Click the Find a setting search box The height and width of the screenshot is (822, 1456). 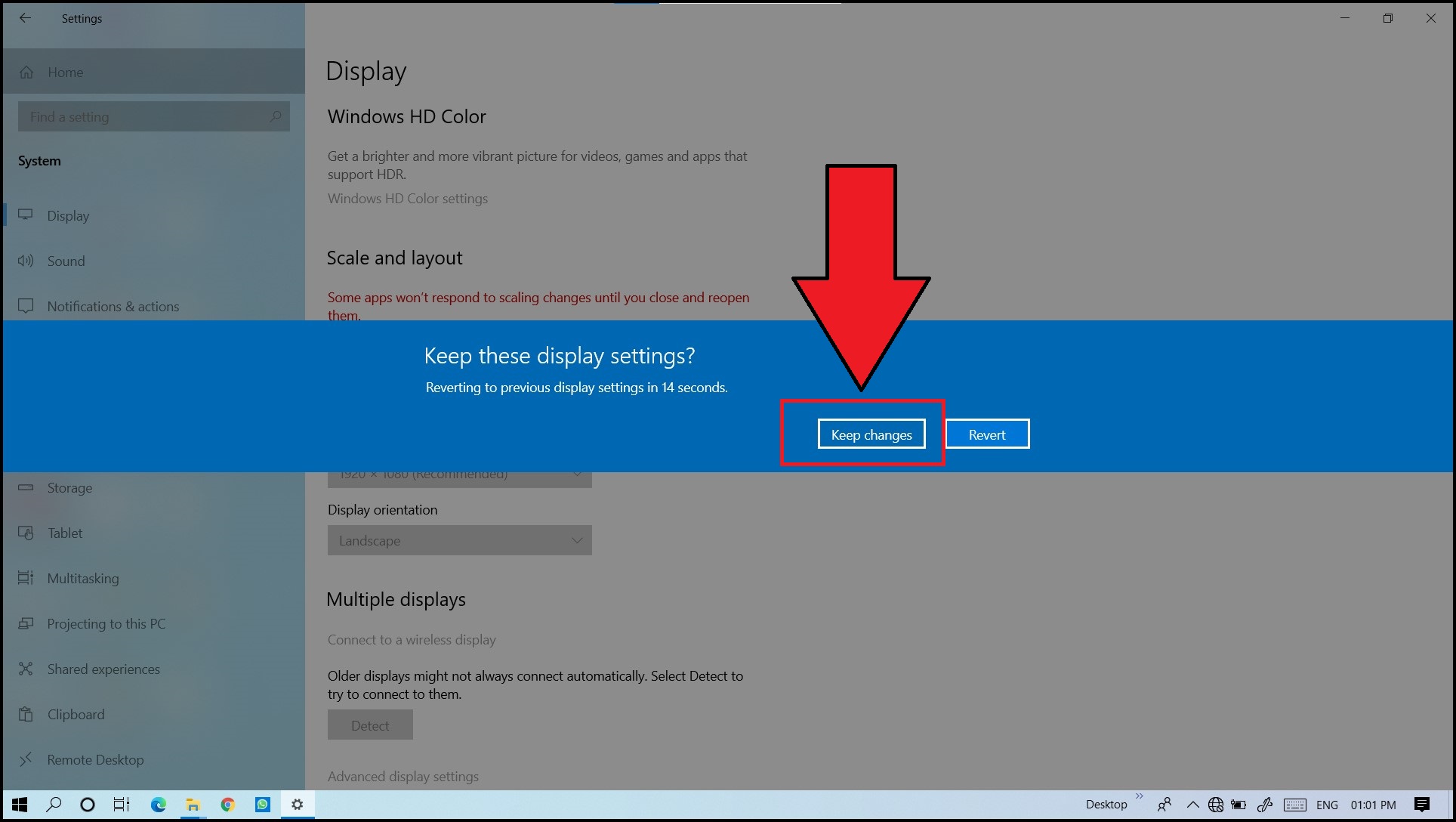click(x=153, y=117)
